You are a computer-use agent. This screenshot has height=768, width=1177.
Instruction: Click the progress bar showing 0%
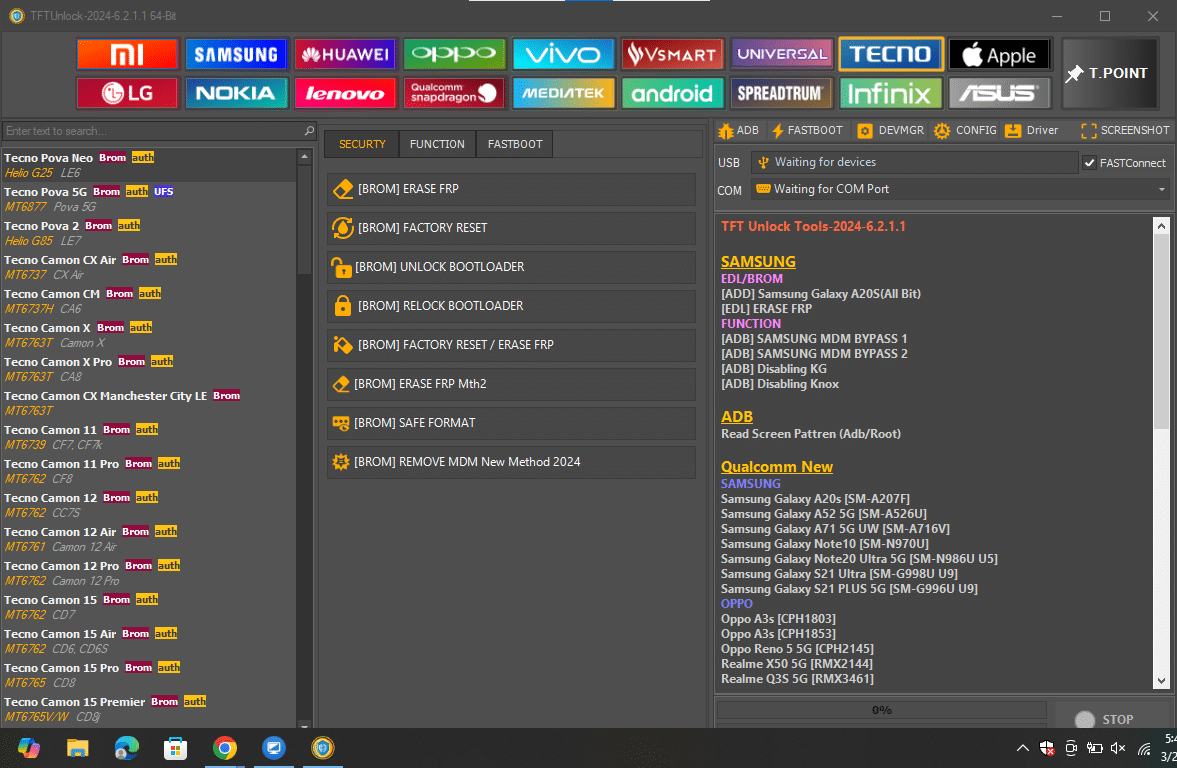[x=880, y=710]
